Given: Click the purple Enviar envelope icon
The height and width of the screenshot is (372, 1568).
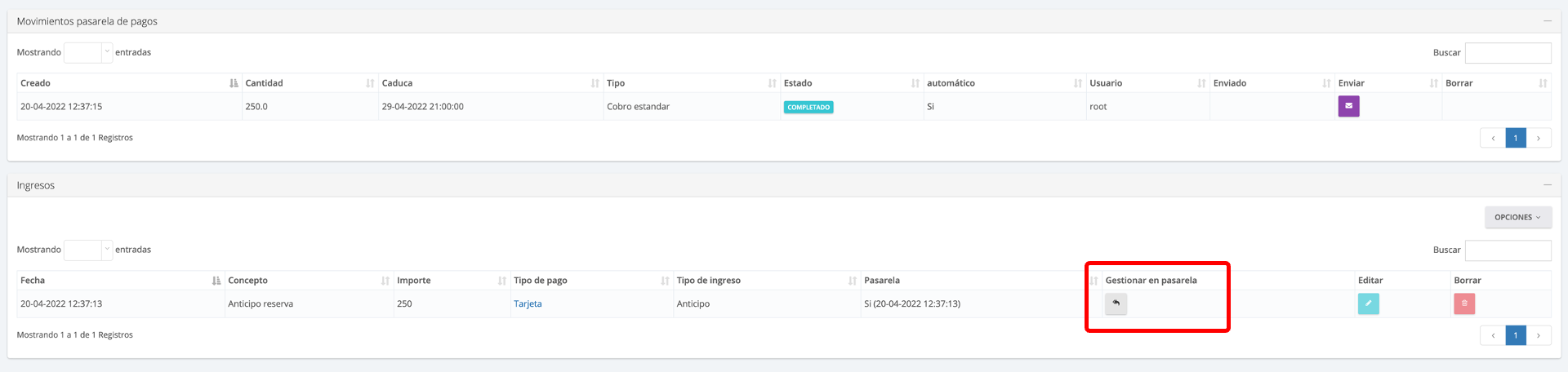Looking at the screenshot, I should 1348,106.
